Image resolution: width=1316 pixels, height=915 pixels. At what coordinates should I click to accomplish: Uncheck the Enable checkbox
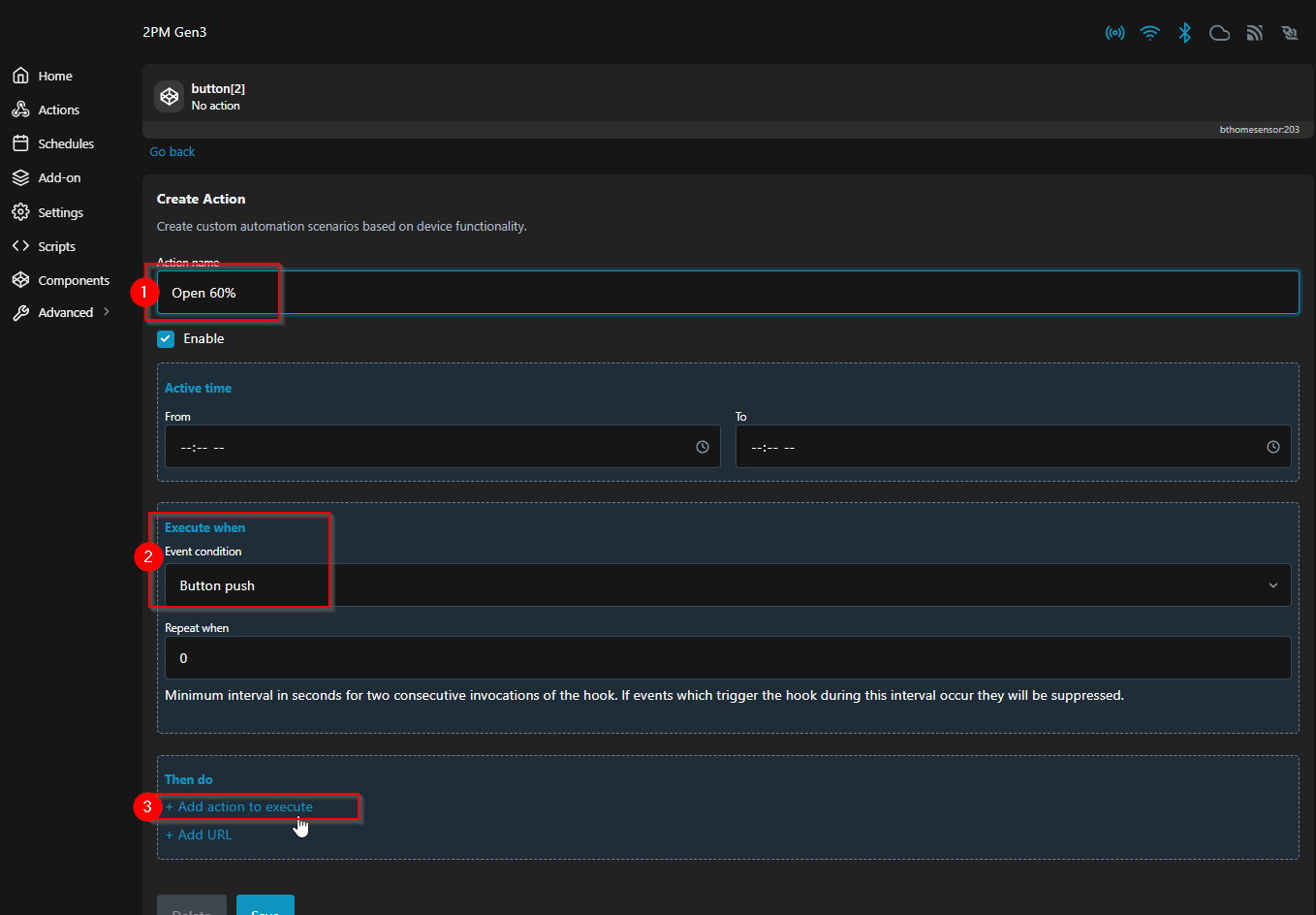click(x=166, y=339)
